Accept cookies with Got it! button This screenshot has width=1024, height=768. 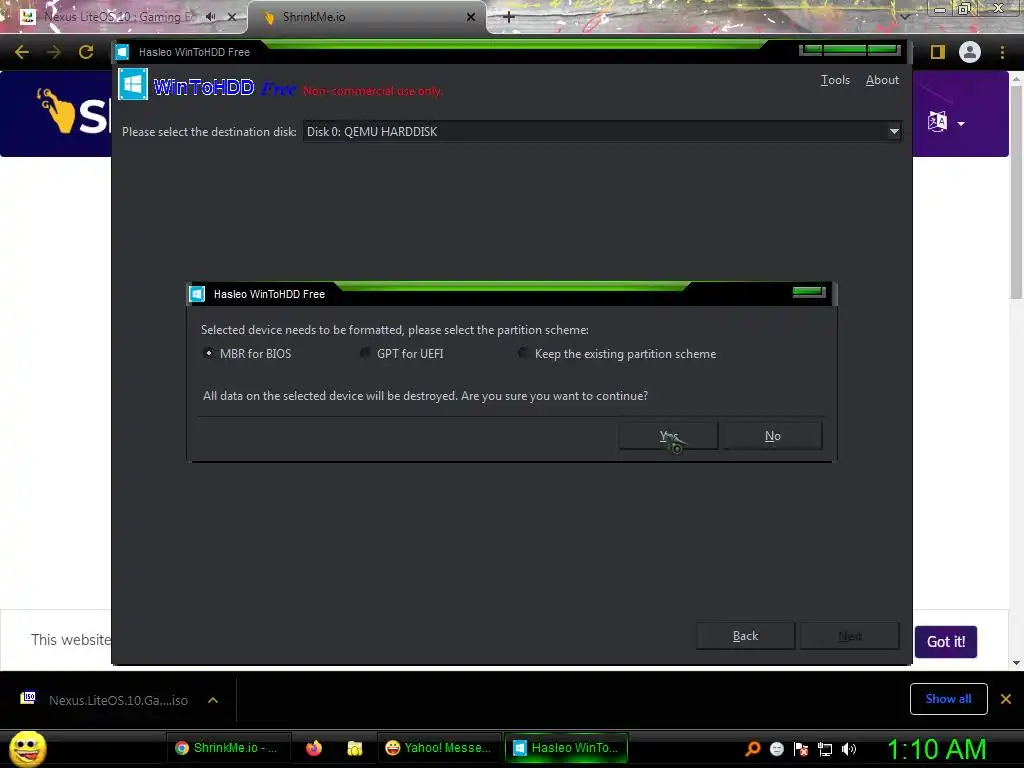click(x=946, y=641)
